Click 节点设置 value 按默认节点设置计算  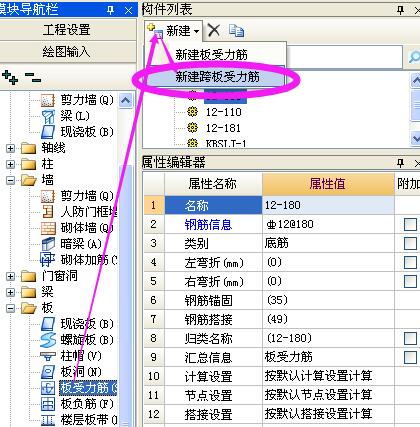328,395
